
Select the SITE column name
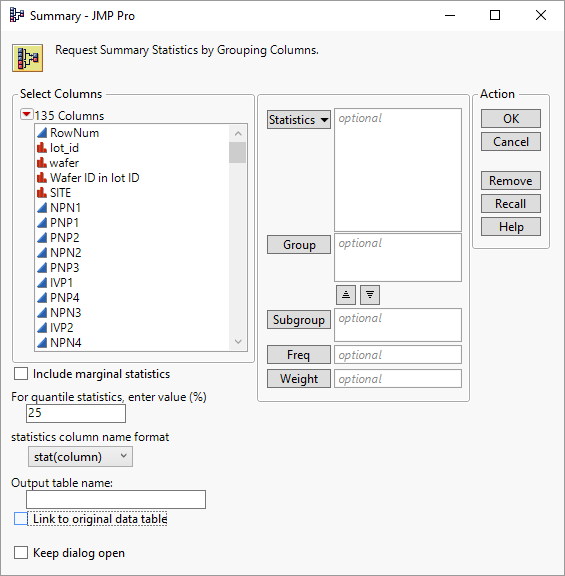pos(61,193)
